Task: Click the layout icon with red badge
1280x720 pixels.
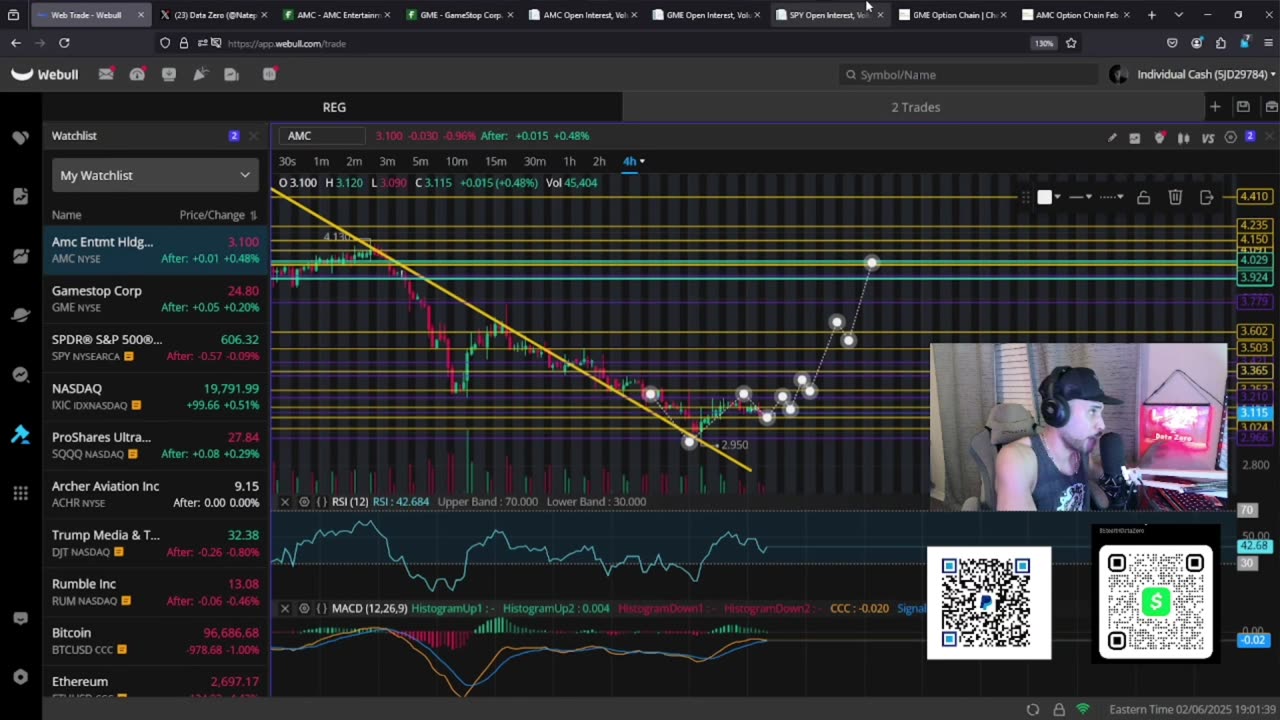Action: 269,74
